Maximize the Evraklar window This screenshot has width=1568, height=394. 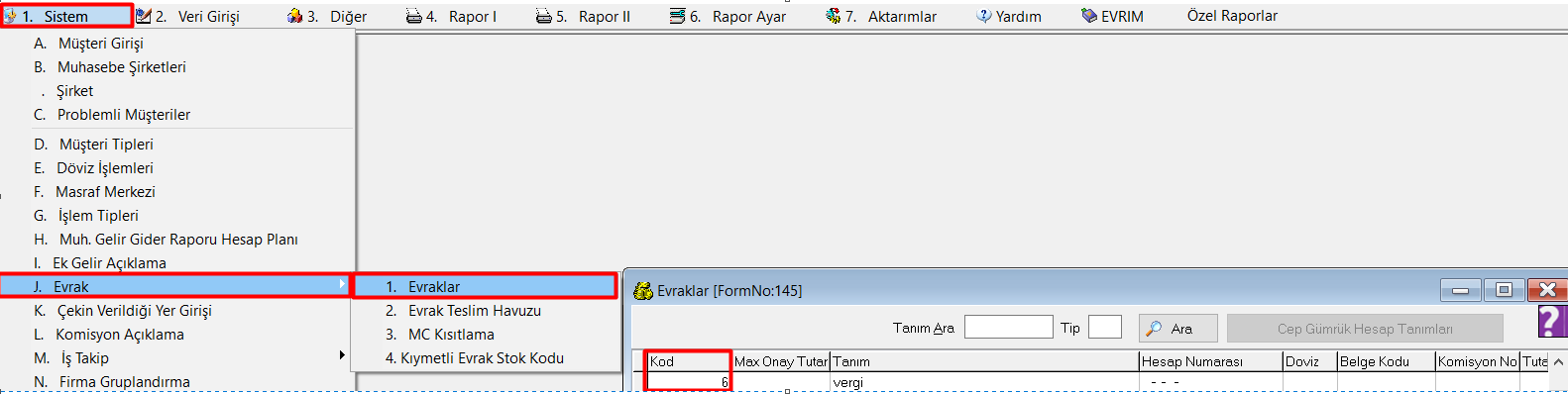1504,290
